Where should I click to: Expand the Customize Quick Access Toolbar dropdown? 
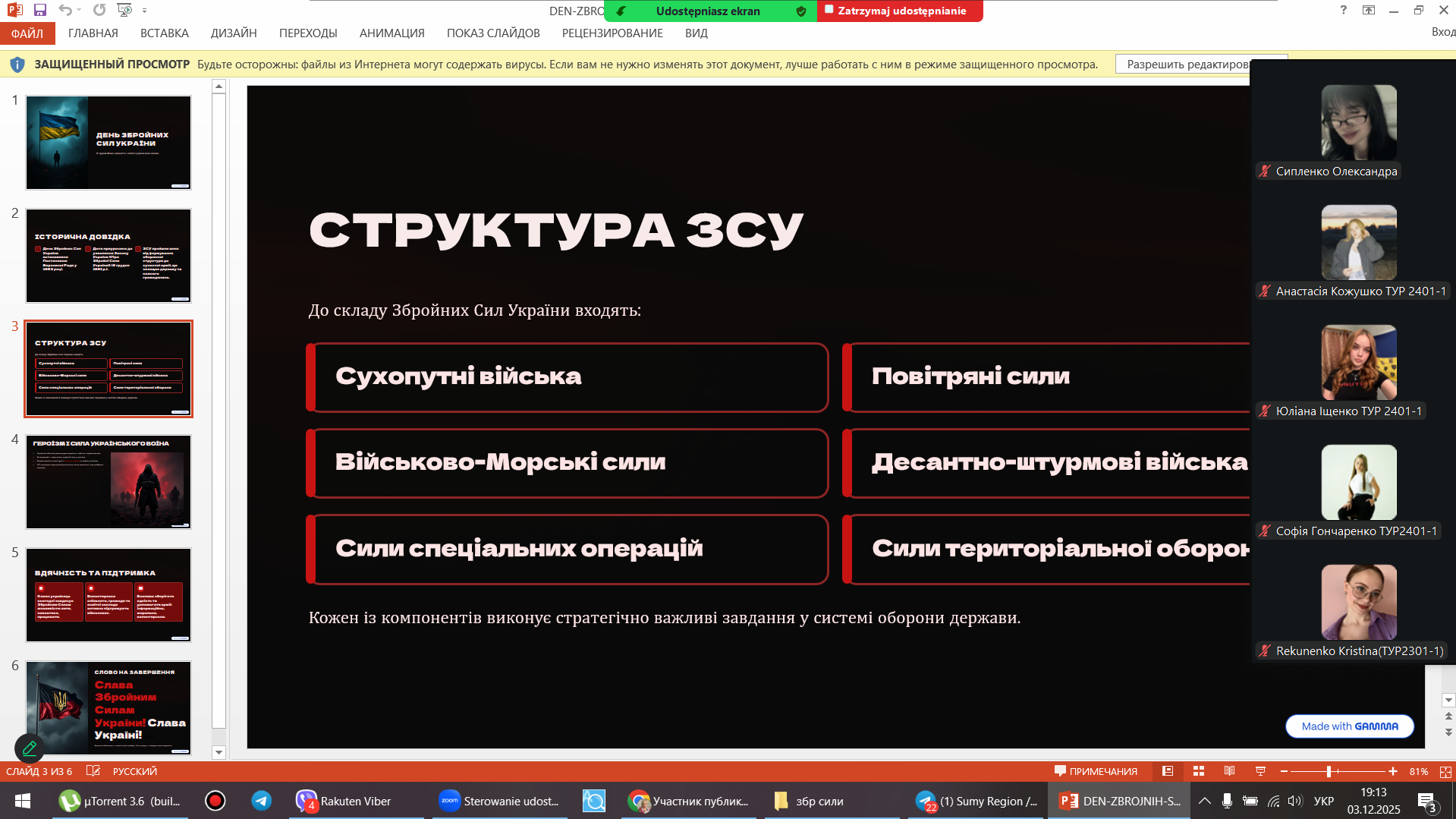tap(144, 11)
